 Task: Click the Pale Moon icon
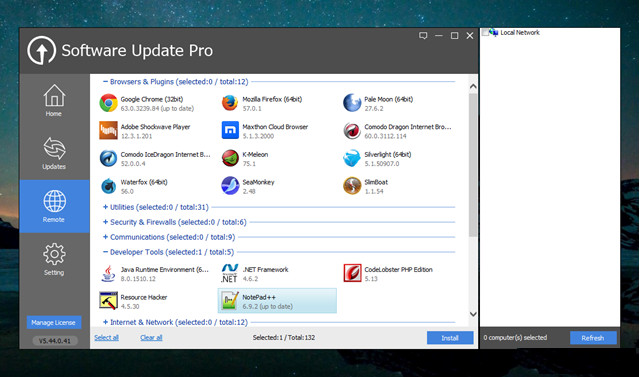352,103
